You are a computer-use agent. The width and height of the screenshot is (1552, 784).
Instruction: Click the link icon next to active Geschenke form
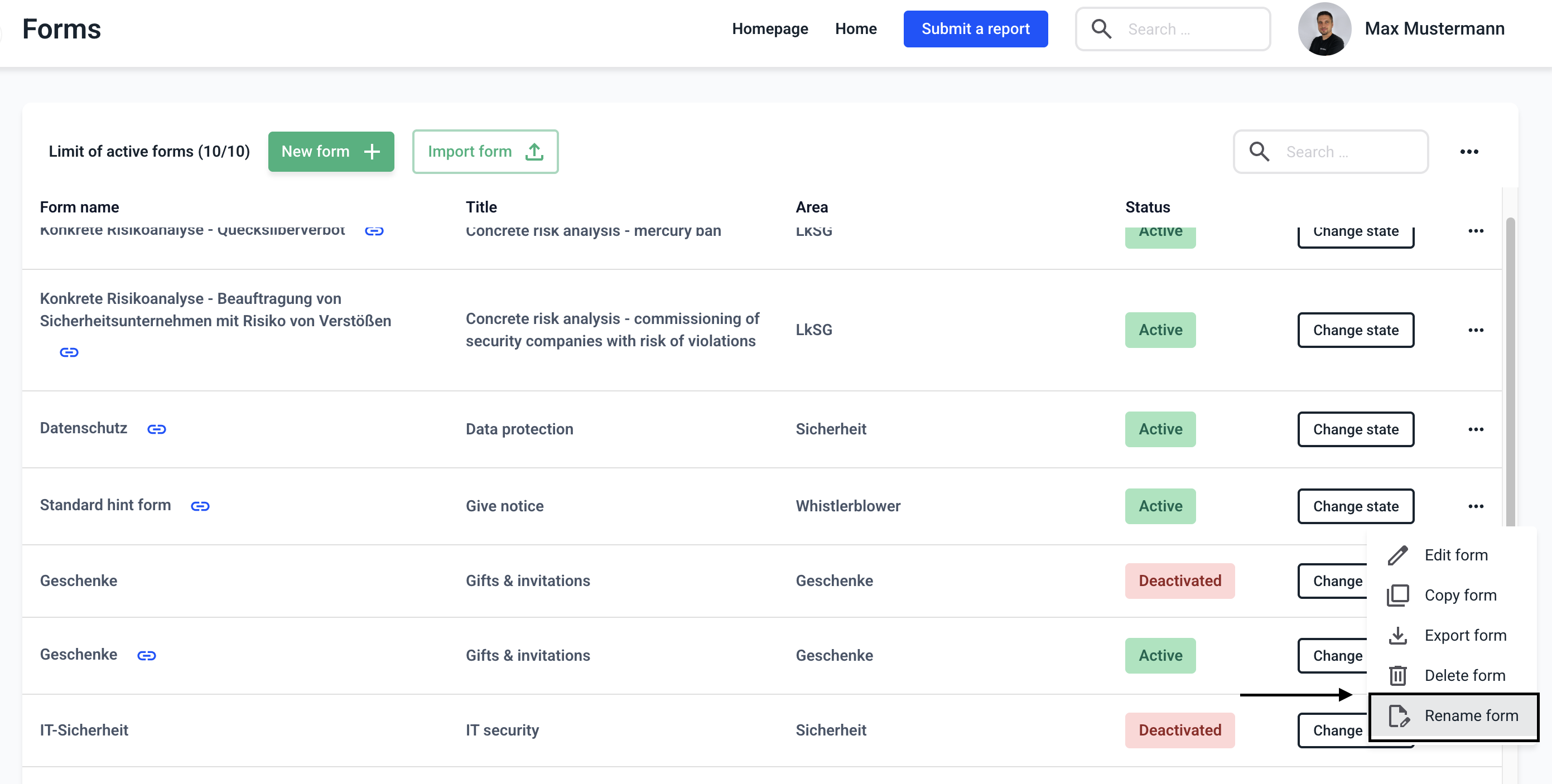point(146,655)
